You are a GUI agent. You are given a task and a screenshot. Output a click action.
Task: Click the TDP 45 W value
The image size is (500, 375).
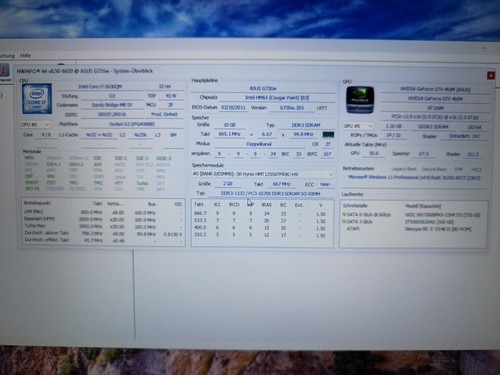171,96
